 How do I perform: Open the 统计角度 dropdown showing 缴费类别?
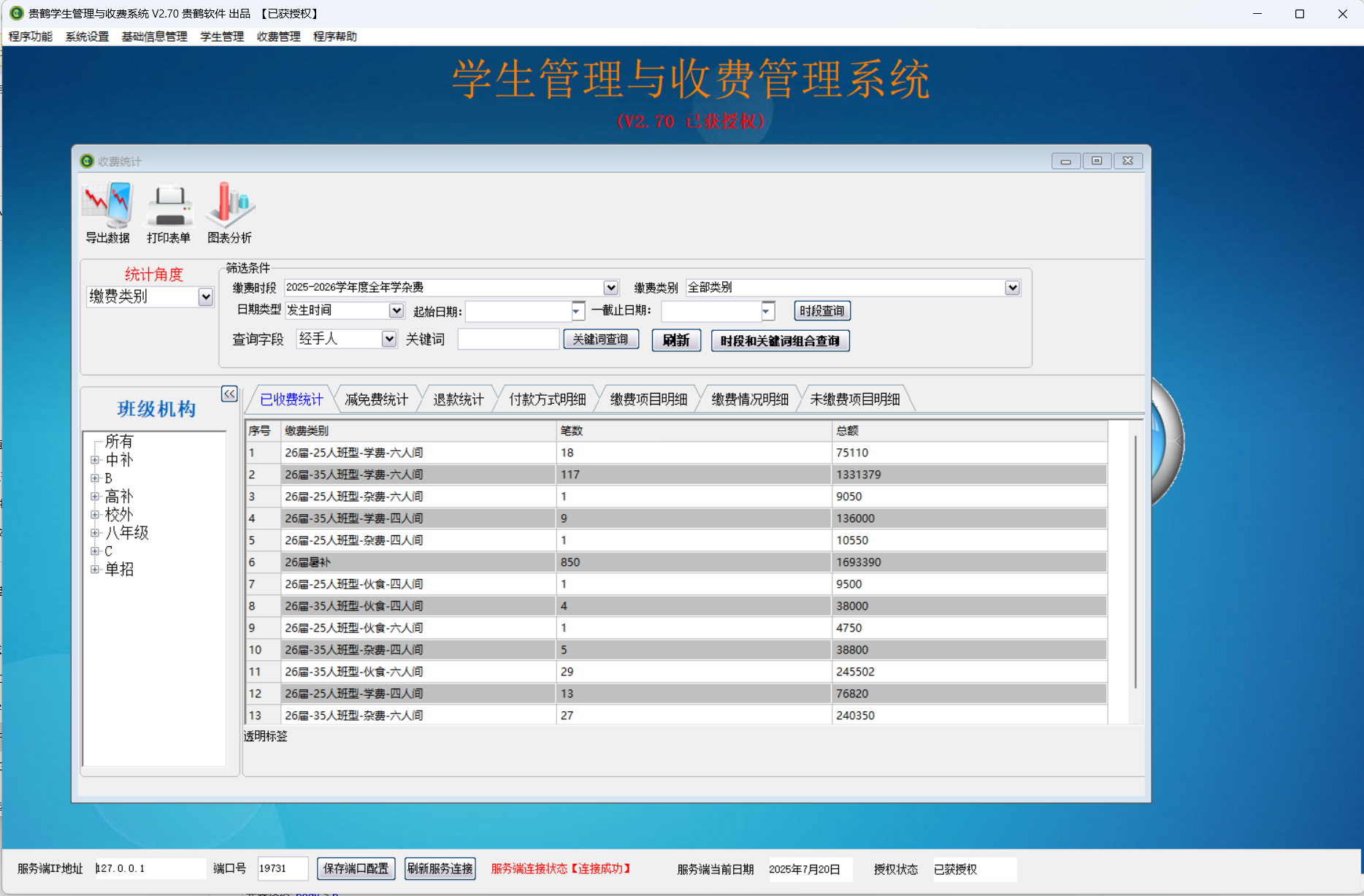tap(205, 296)
